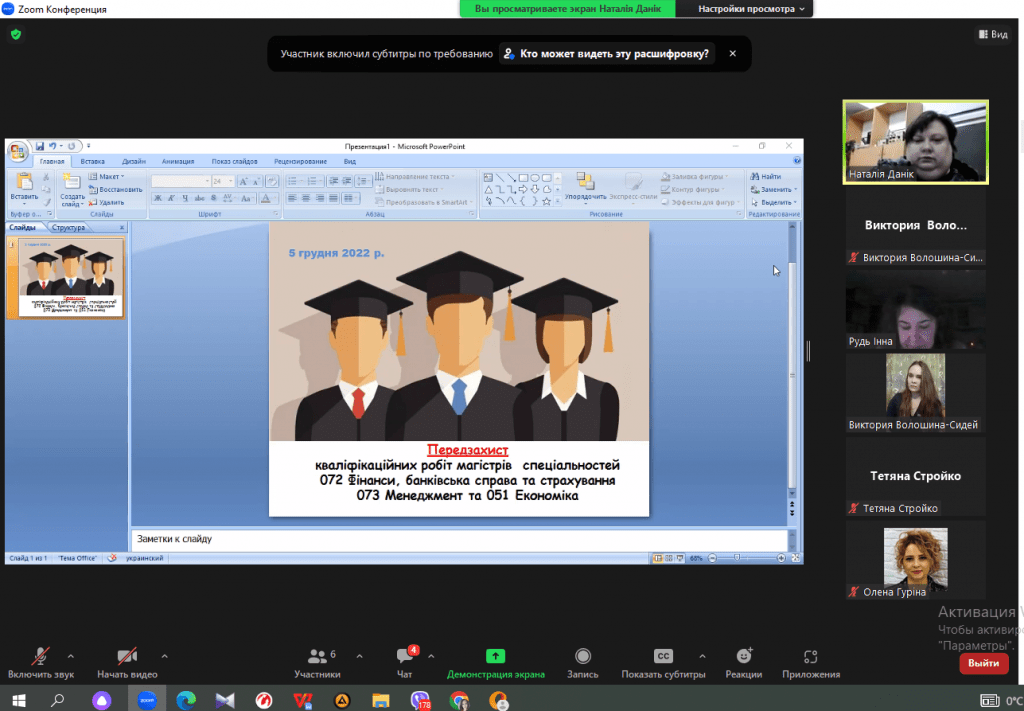
Task: Open Приложения apps panel
Action: [810, 662]
